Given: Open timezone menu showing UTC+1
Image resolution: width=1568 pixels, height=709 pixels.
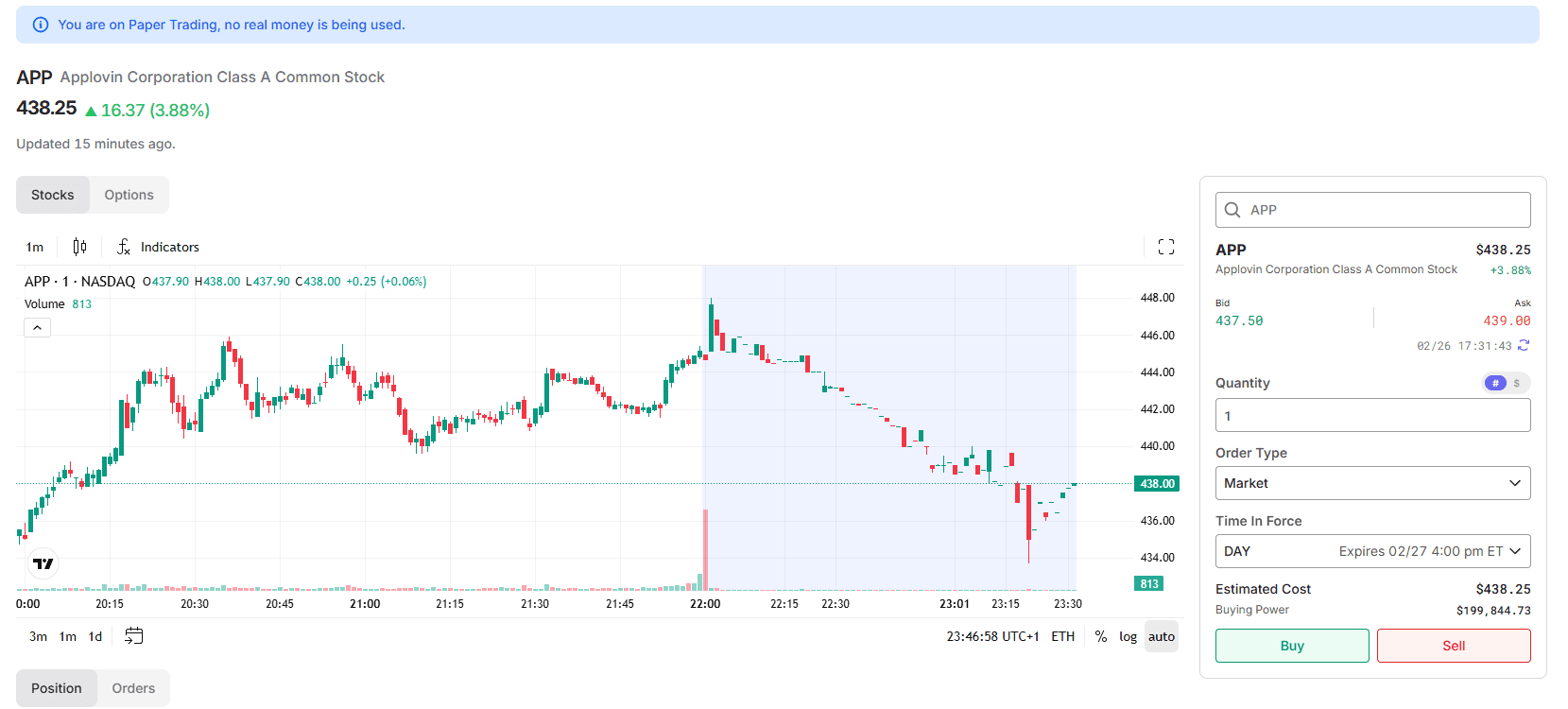Looking at the screenshot, I should [x=993, y=636].
